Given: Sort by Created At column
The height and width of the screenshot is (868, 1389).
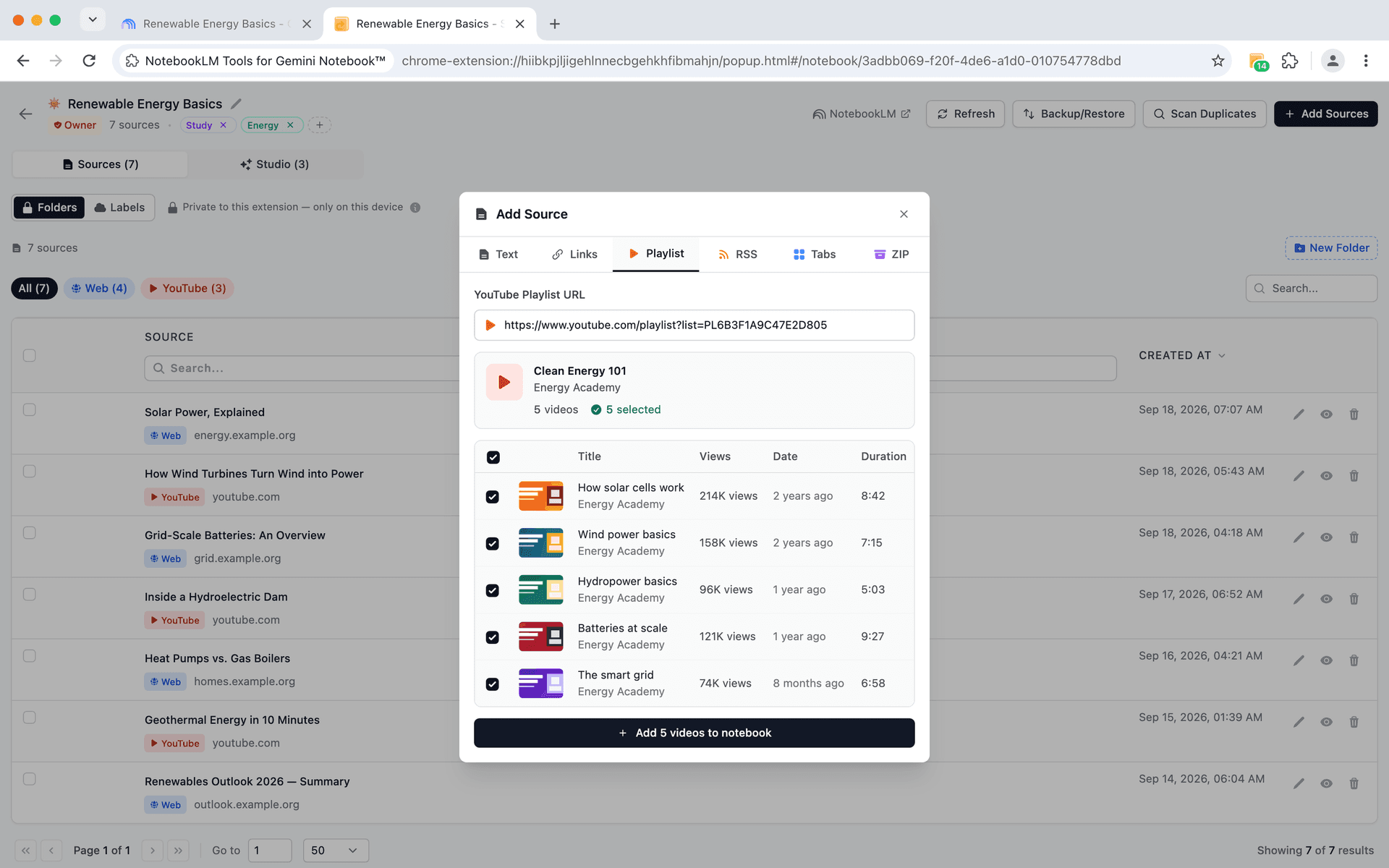Looking at the screenshot, I should click(1181, 355).
